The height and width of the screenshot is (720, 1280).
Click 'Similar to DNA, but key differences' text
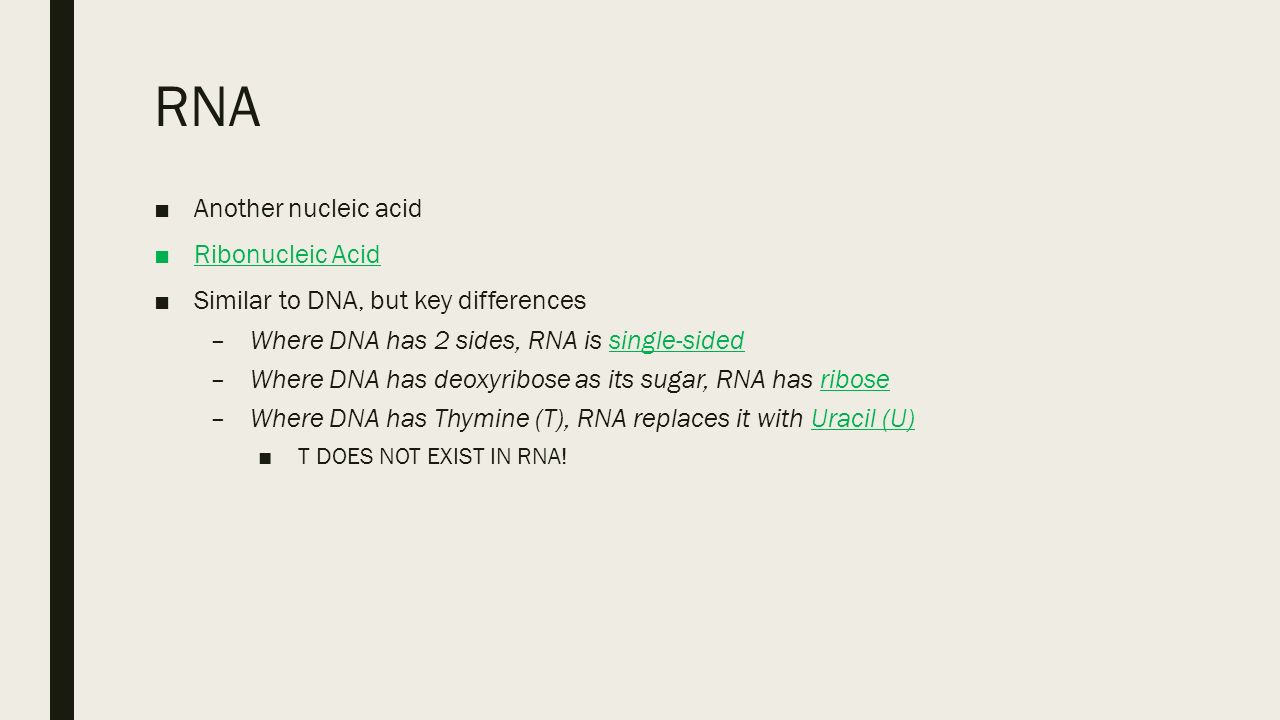pos(390,300)
